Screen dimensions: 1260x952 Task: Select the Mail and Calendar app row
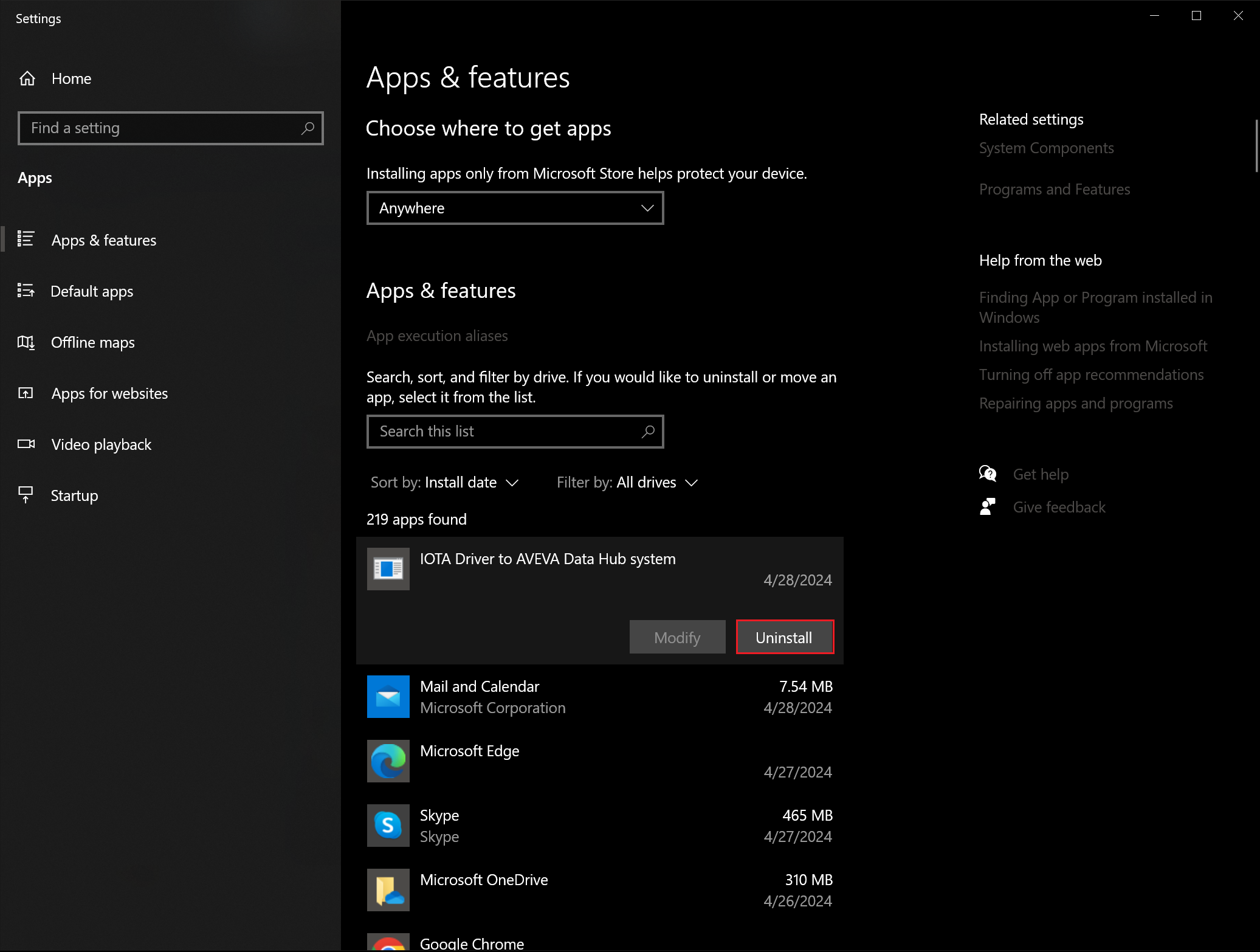click(600, 697)
